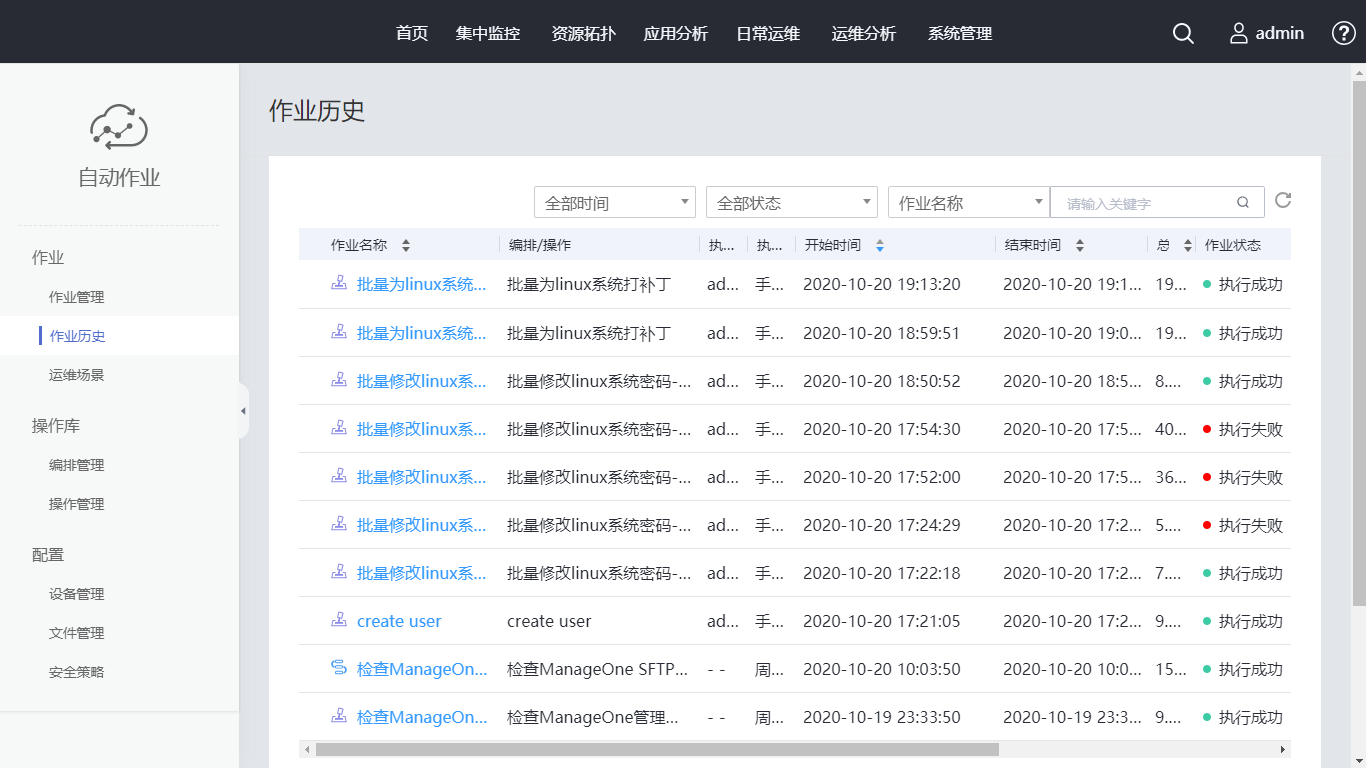Sort by job name column arrows
This screenshot has height=768, width=1366.
pyautogui.click(x=406, y=245)
